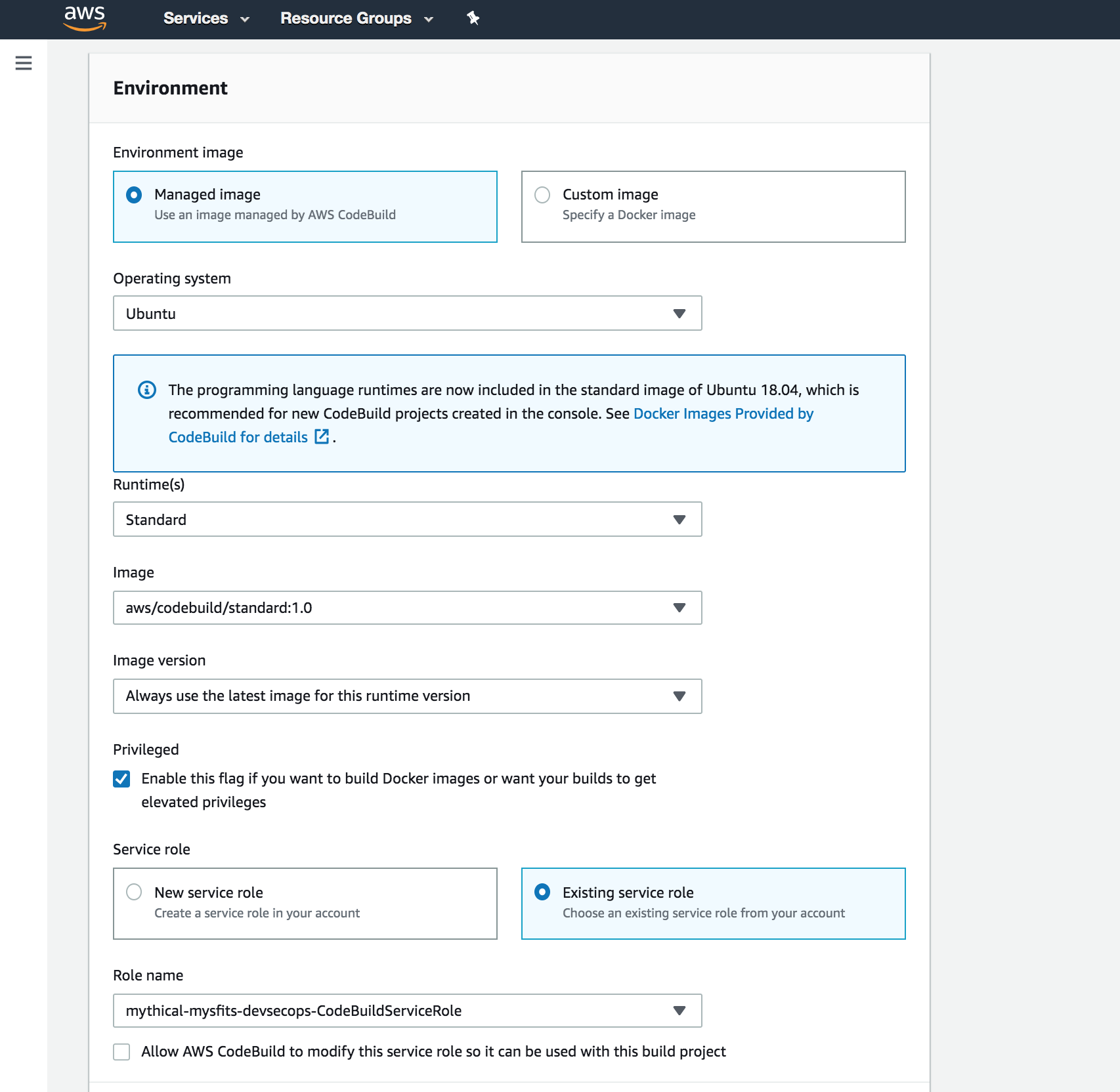Click the Privileged label

(x=146, y=749)
